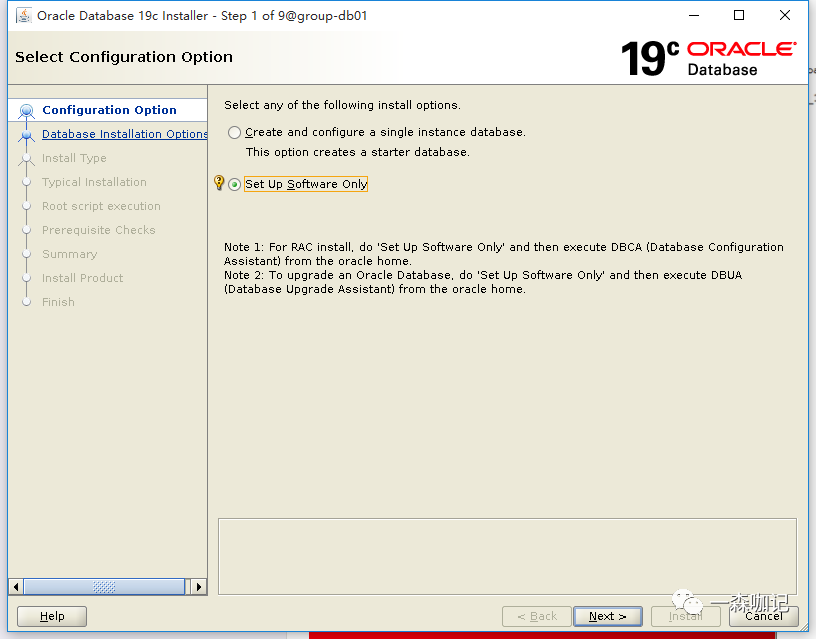Viewport: 816px width, 639px height.
Task: Maximize the installer window
Action: (x=739, y=16)
